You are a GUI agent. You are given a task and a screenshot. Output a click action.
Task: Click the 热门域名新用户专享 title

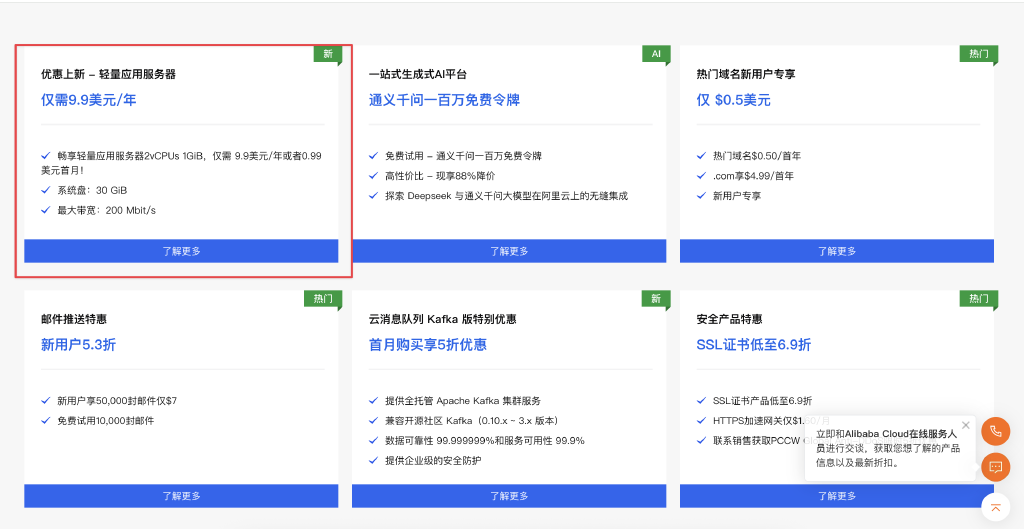pyautogui.click(x=746, y=74)
